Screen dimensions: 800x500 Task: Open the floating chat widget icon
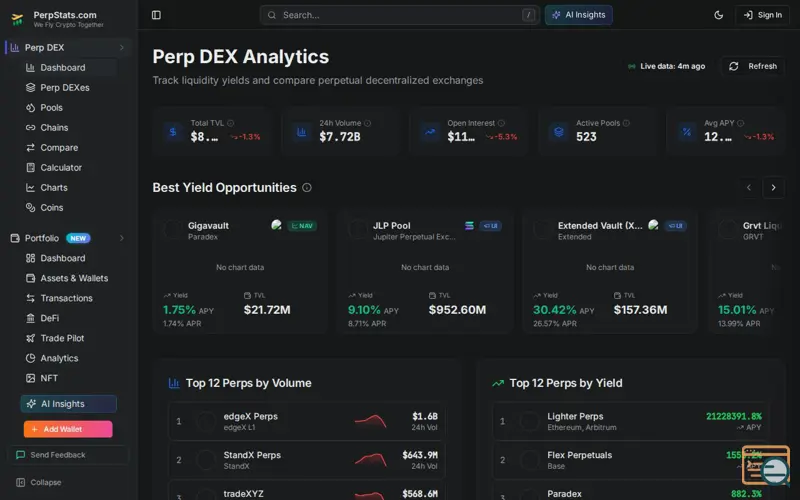766,465
